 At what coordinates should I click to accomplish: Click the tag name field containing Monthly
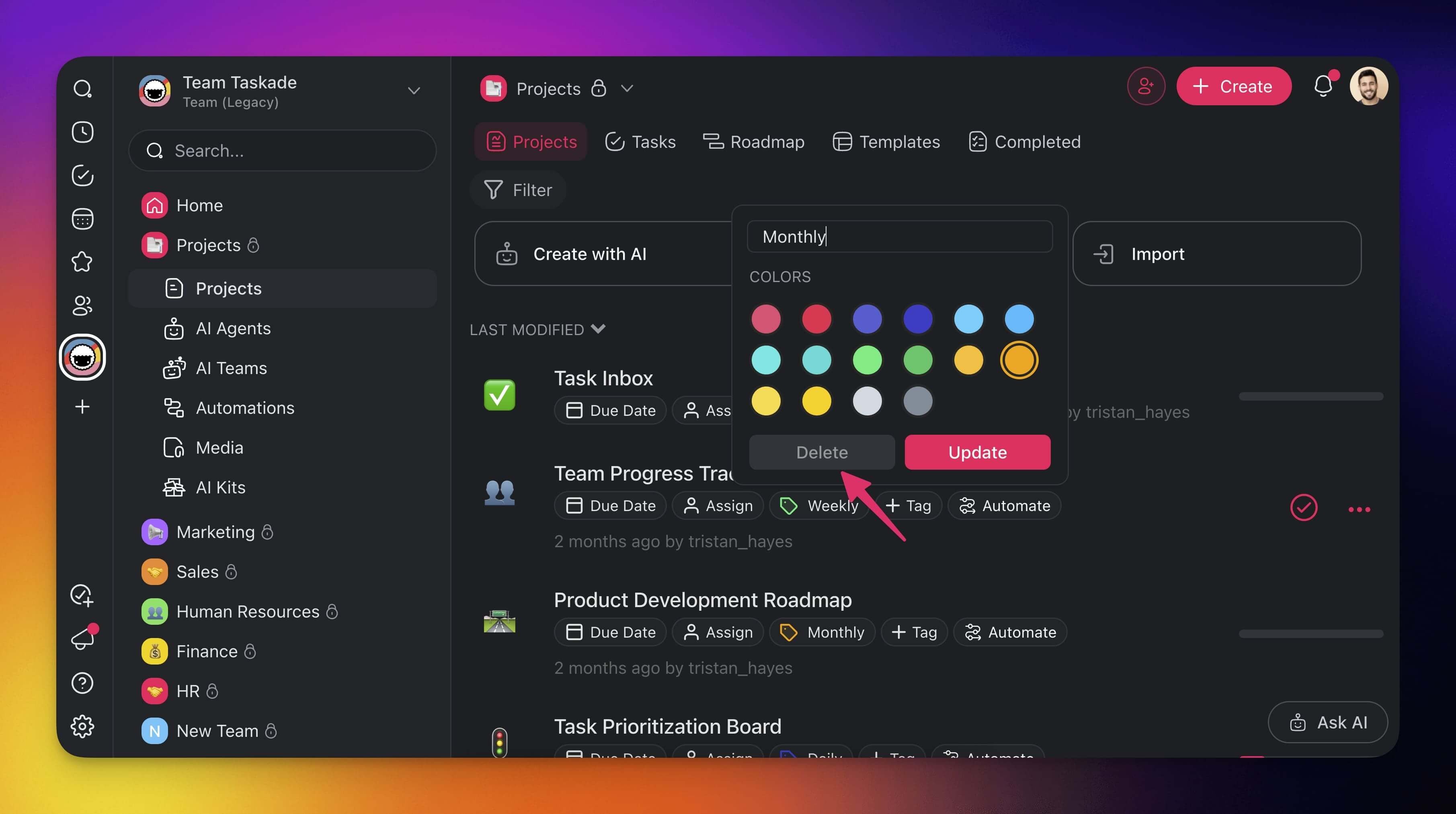(899, 237)
